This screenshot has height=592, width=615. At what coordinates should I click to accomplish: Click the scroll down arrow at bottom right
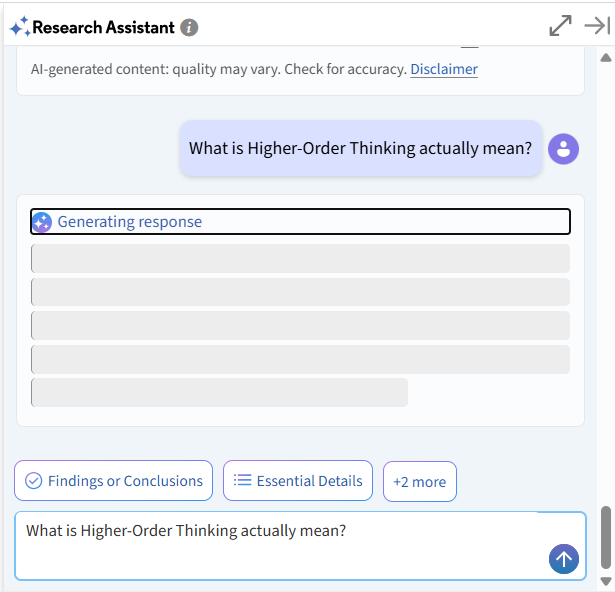(x=606, y=581)
